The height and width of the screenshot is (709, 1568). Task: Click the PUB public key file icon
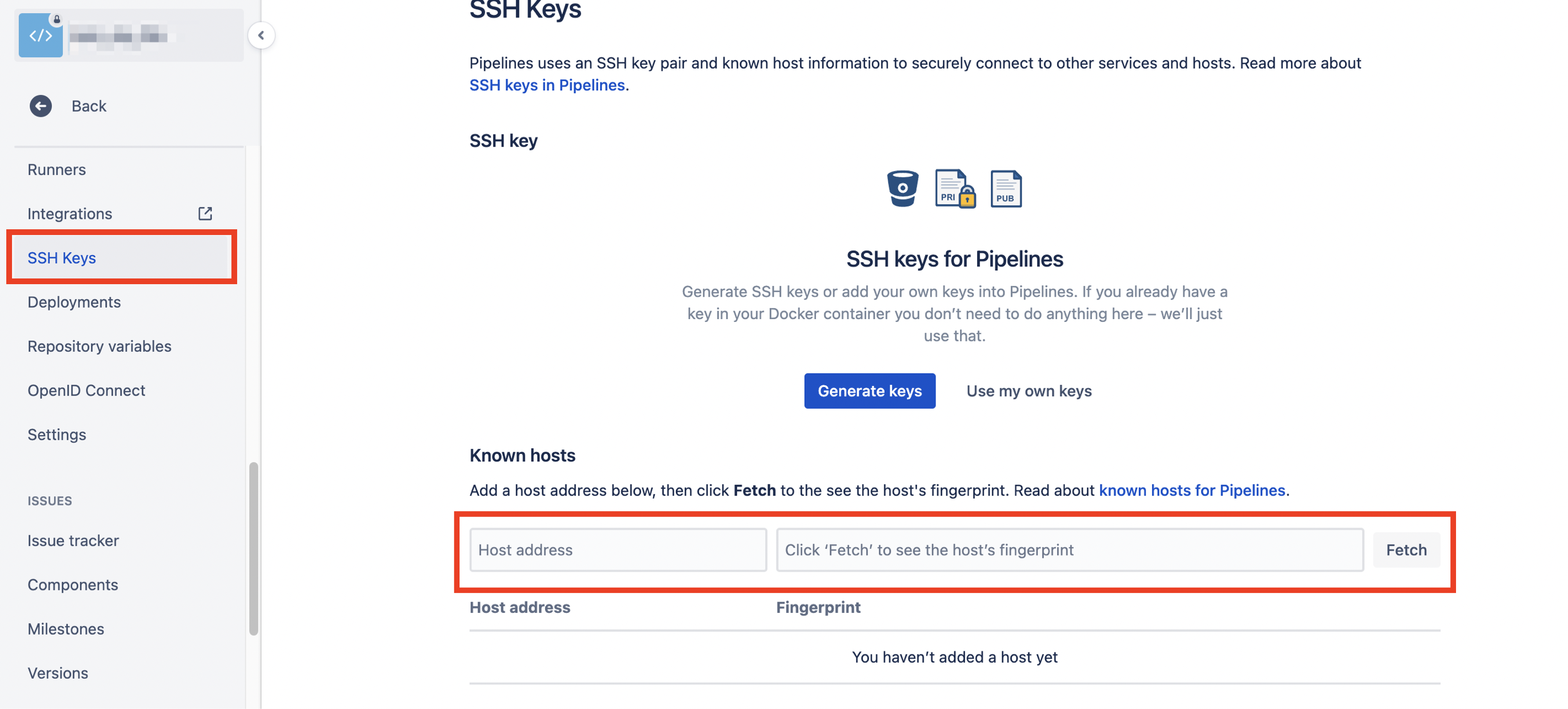pyautogui.click(x=1006, y=188)
